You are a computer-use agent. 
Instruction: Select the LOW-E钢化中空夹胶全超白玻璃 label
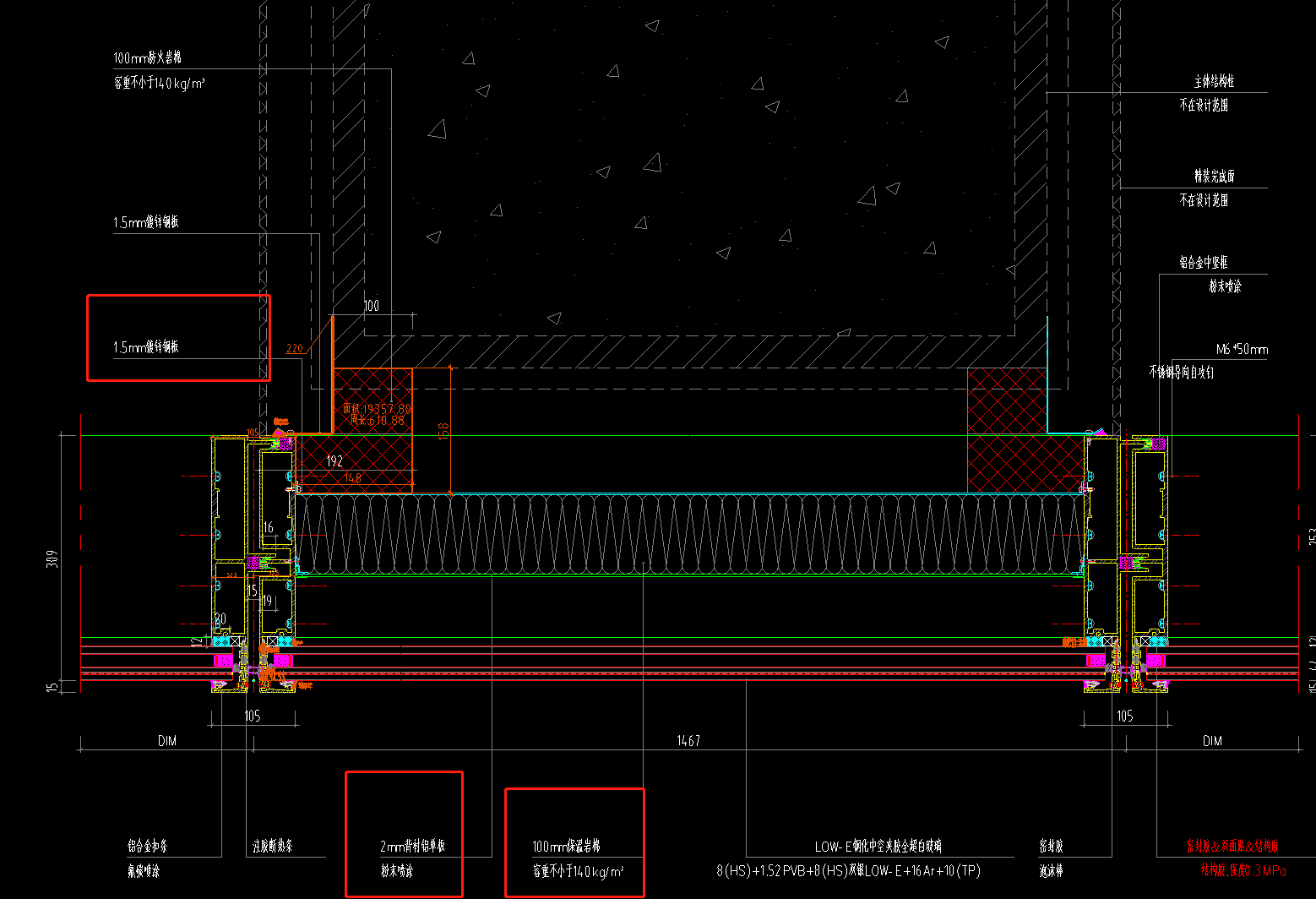point(878,846)
